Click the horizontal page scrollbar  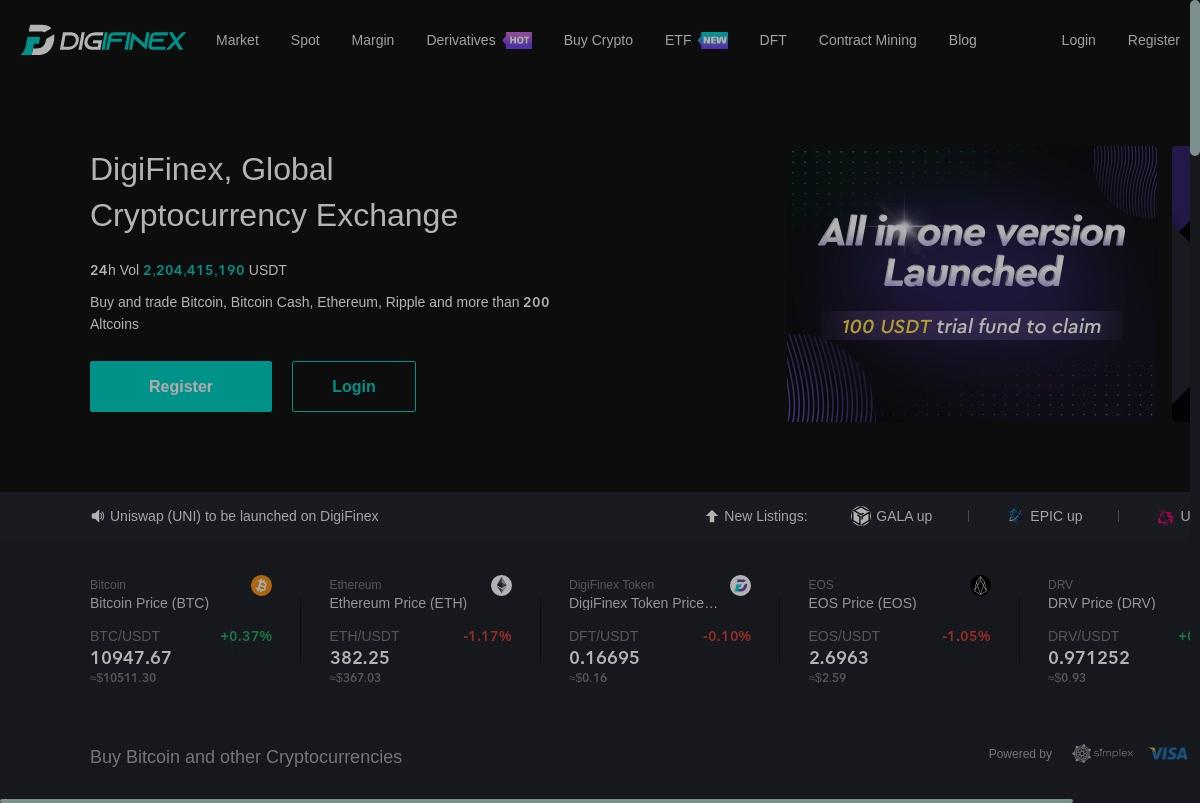pos(537,800)
